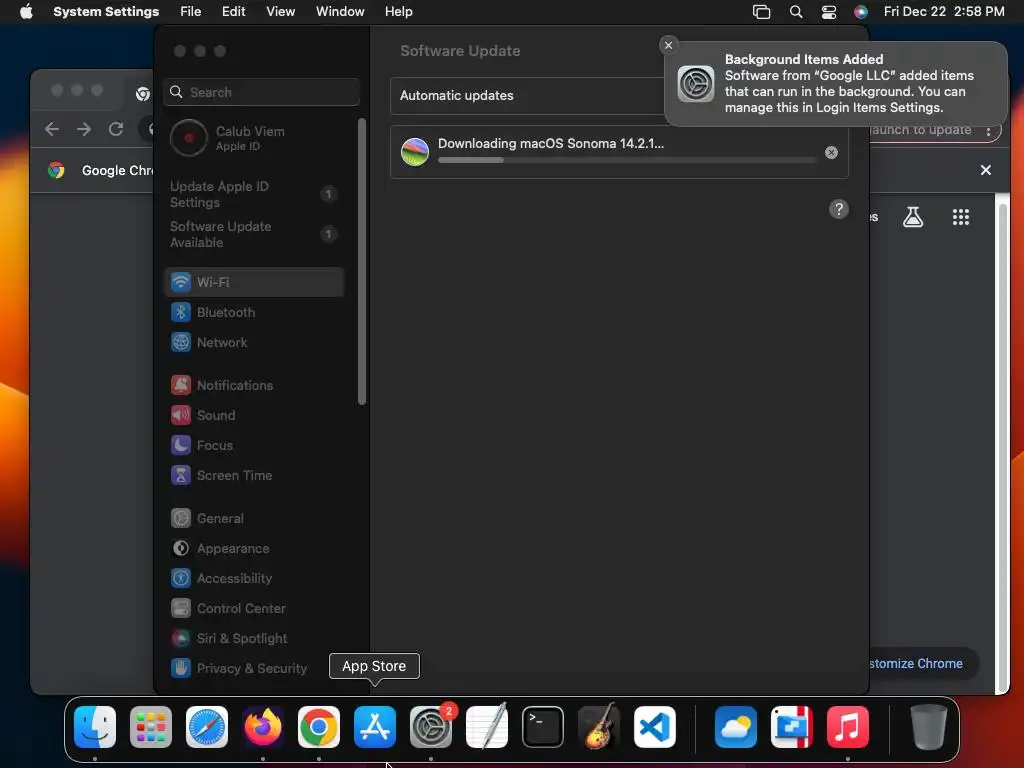Image resolution: width=1024 pixels, height=768 pixels.
Task: Click the date and time in menu bar
Action: pyautogui.click(x=944, y=11)
